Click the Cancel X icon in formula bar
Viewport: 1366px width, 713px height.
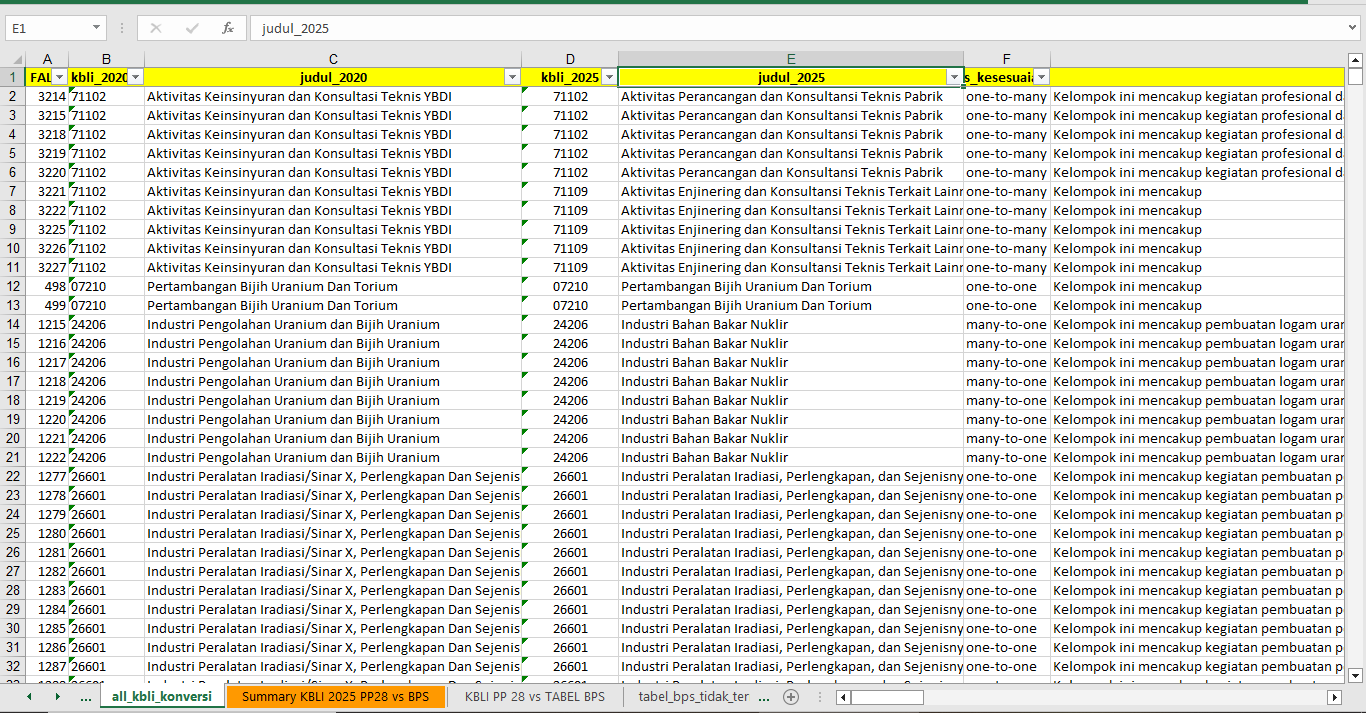click(x=156, y=28)
